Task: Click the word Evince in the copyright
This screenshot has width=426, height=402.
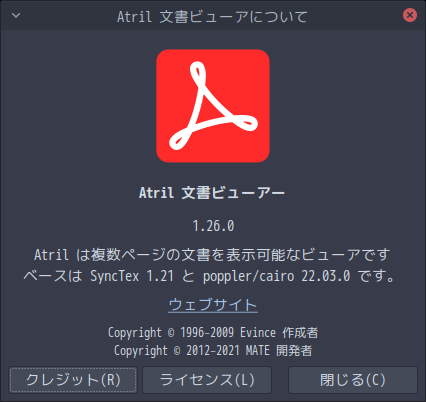Action: pyautogui.click(x=258, y=333)
